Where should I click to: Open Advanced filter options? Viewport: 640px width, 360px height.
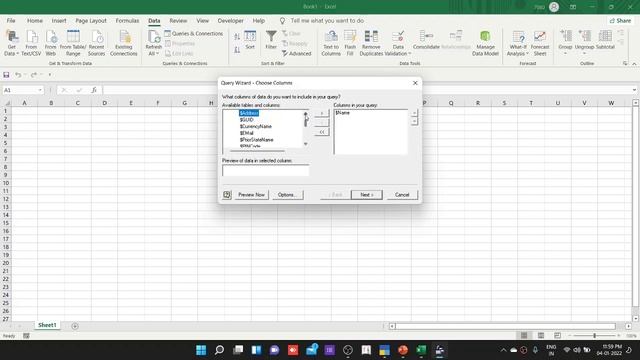pyautogui.click(x=297, y=53)
